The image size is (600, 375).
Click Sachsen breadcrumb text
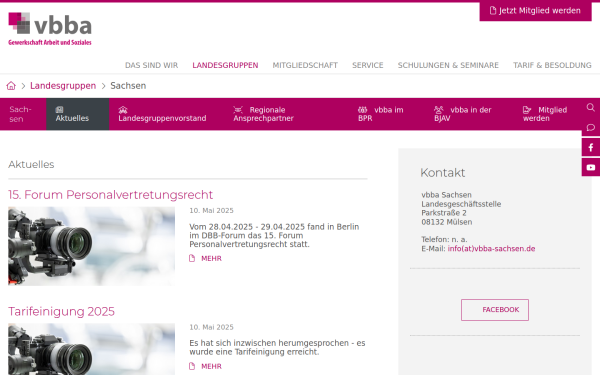coord(128,86)
